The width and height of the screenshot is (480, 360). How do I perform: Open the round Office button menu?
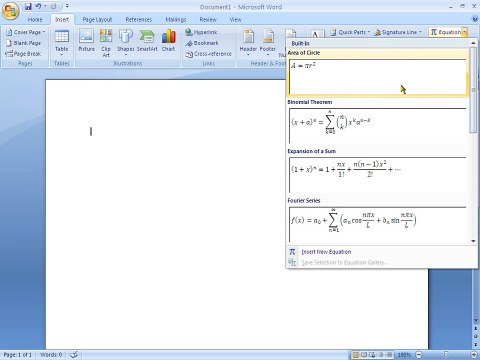[11, 11]
